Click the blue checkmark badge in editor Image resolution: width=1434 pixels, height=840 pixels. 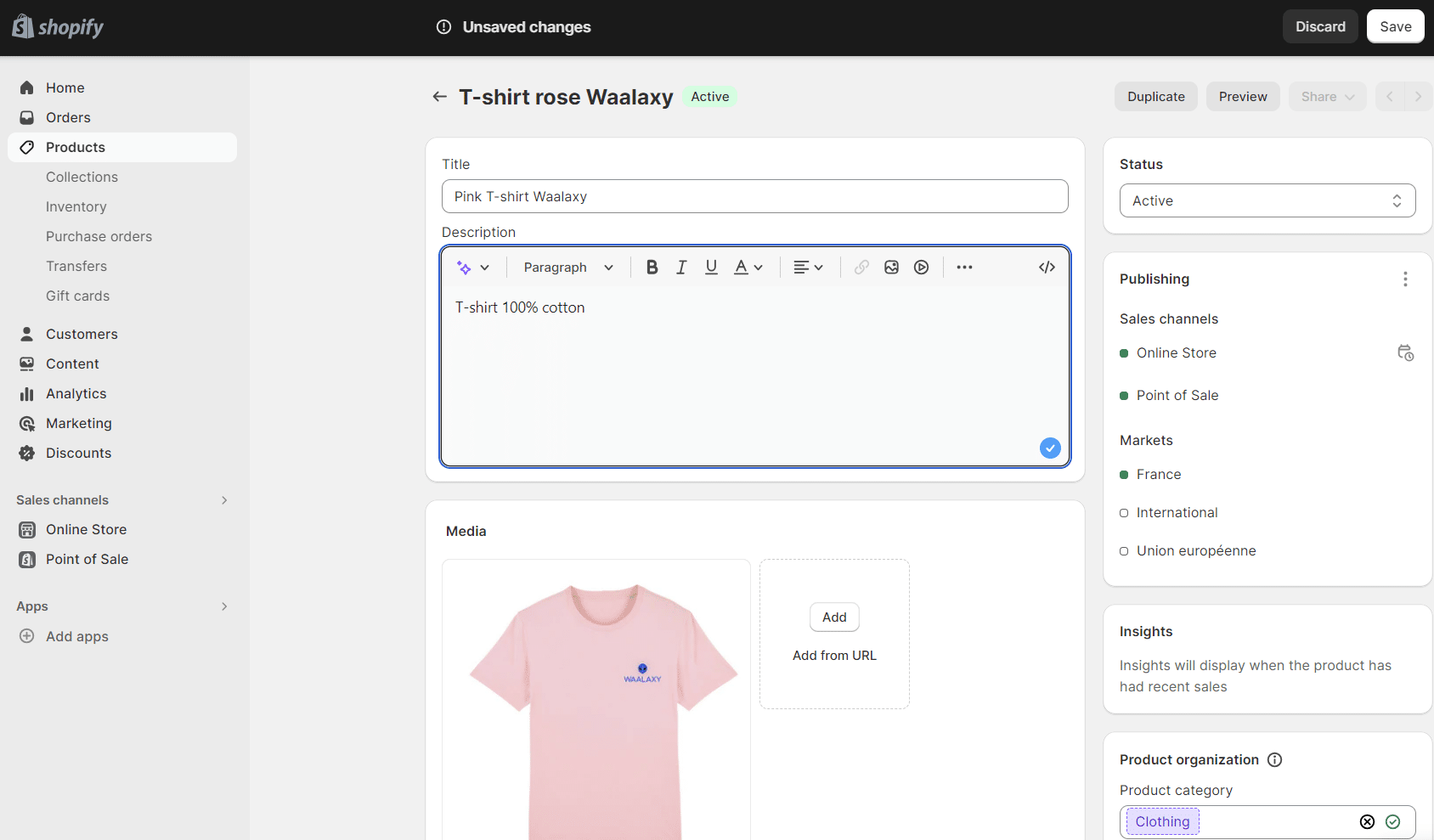(1050, 448)
